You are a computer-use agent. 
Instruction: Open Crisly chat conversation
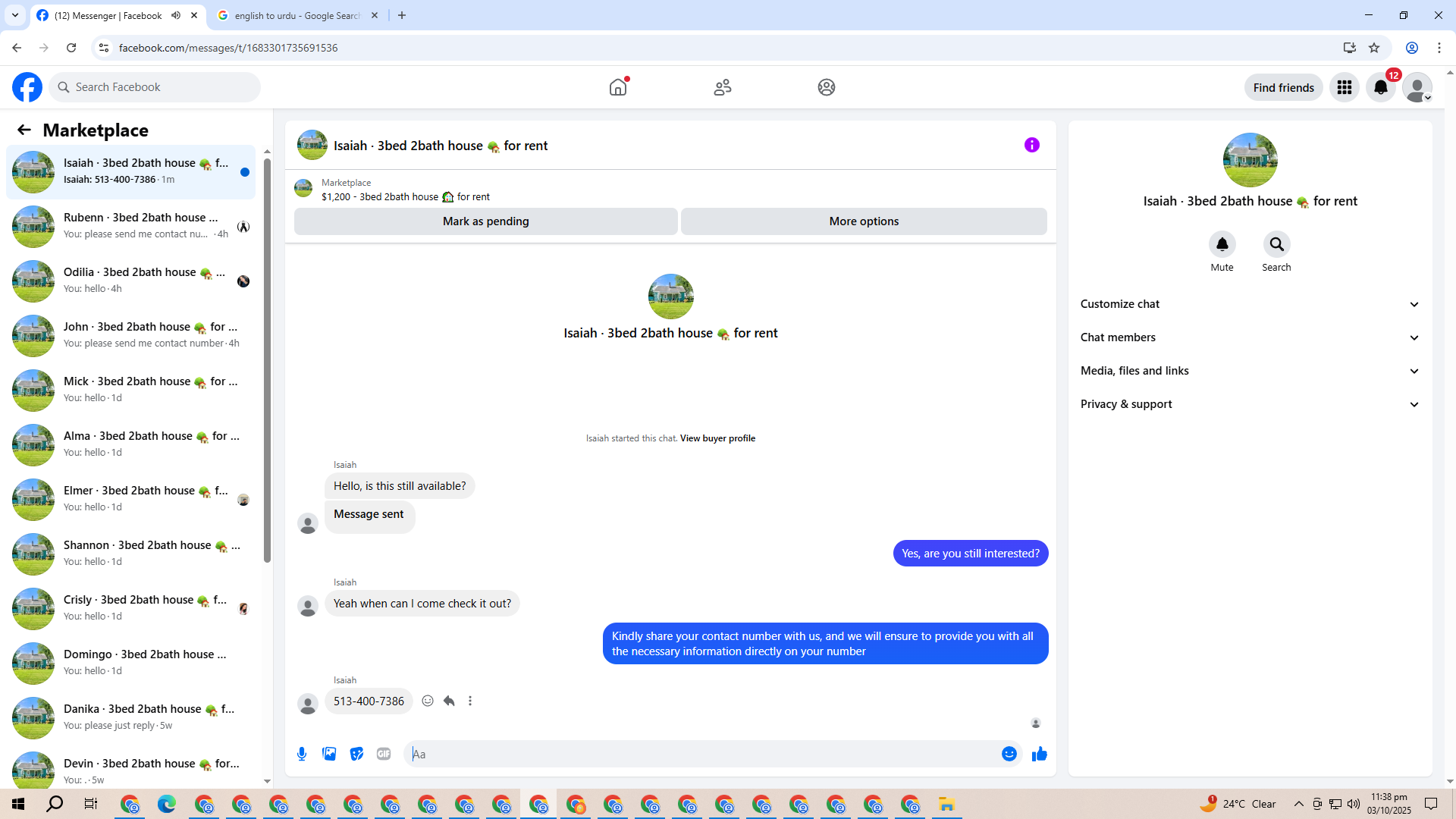point(131,609)
